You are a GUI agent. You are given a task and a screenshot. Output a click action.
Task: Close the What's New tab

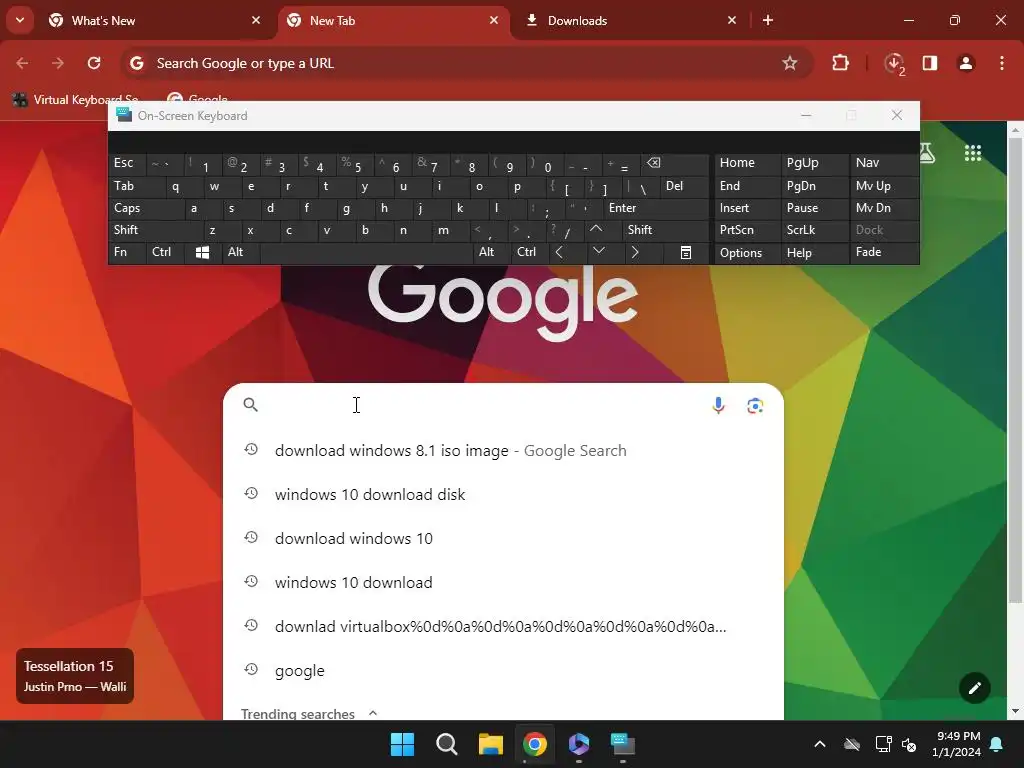click(256, 20)
